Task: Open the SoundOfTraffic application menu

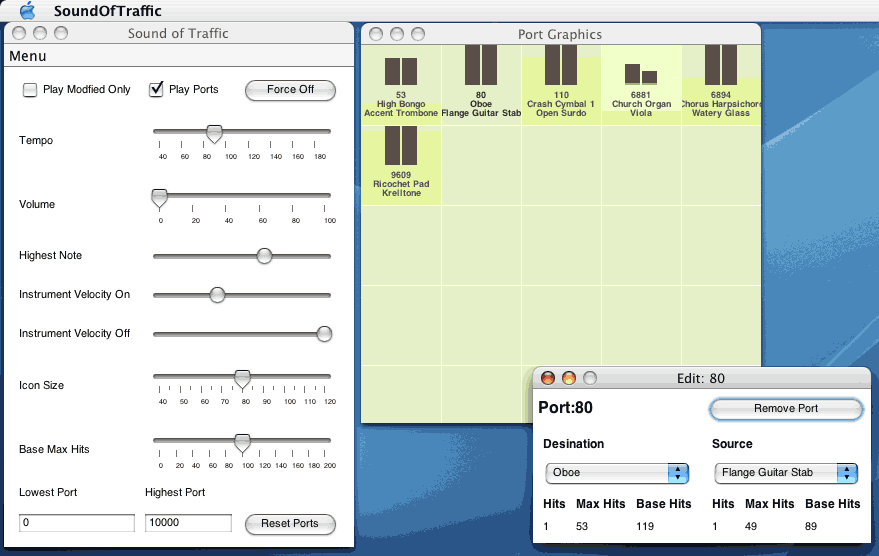Action: click(108, 11)
